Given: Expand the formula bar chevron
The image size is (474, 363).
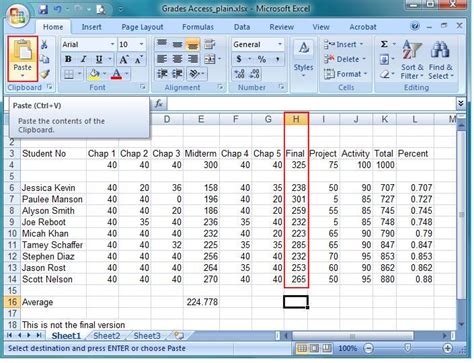Looking at the screenshot, I should pyautogui.click(x=460, y=103).
